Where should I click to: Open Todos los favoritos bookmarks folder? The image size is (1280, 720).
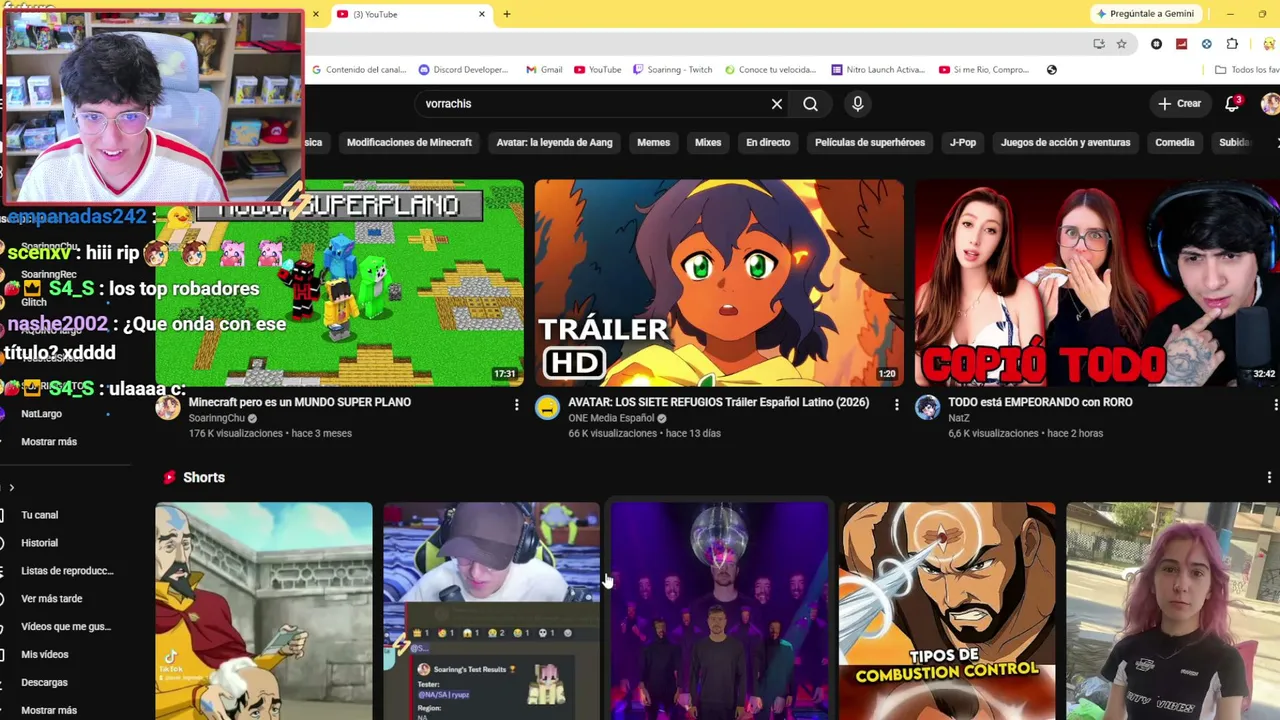(x=1246, y=70)
